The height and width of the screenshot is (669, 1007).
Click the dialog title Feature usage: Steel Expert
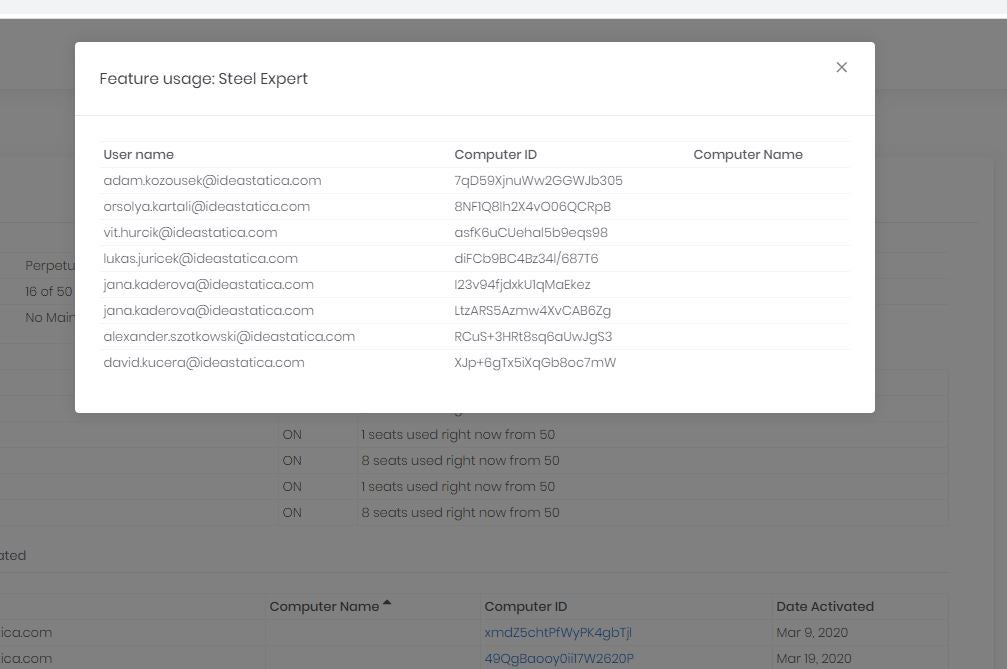point(203,79)
